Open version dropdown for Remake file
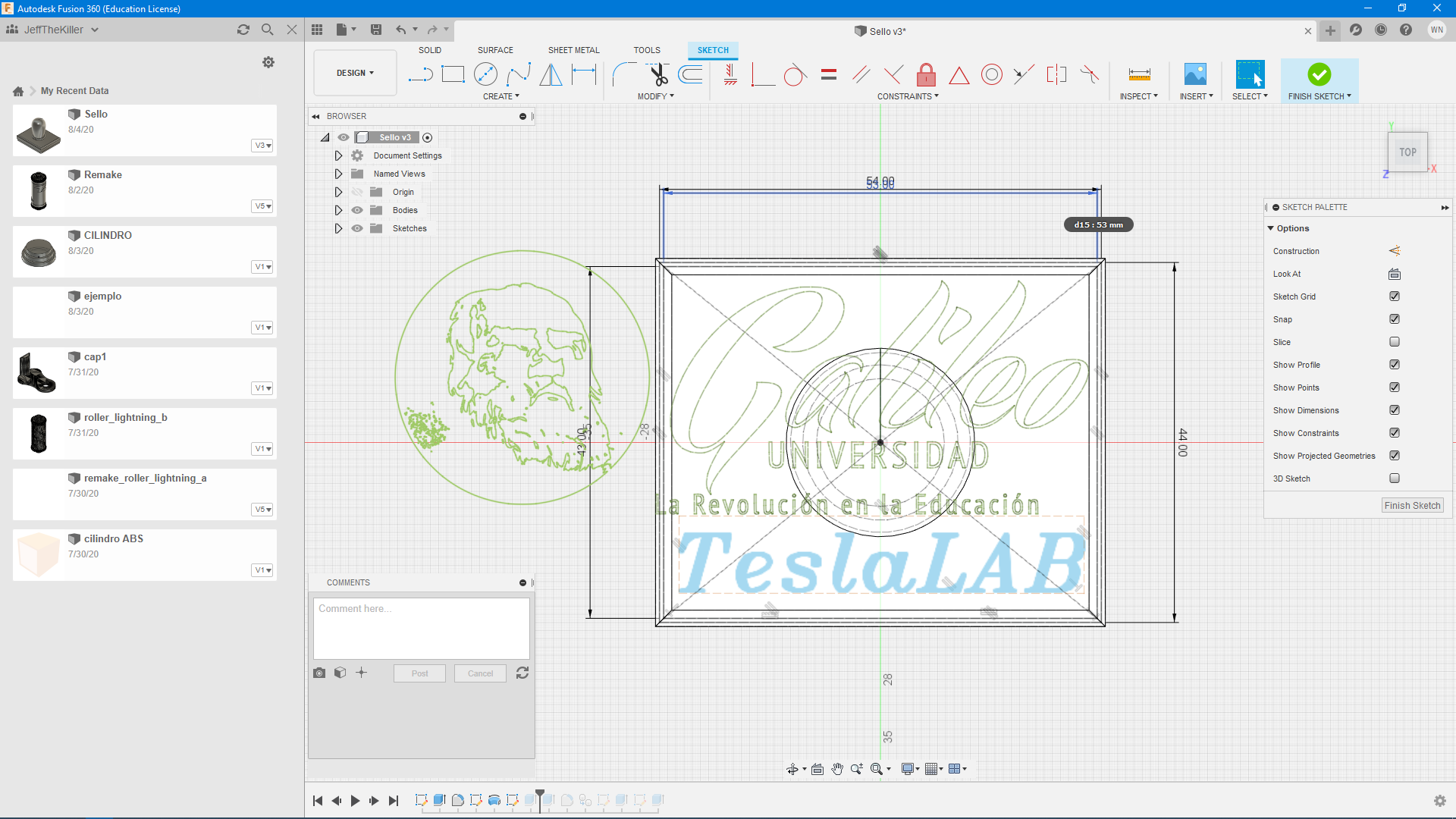This screenshot has width=1456, height=819. (262, 206)
